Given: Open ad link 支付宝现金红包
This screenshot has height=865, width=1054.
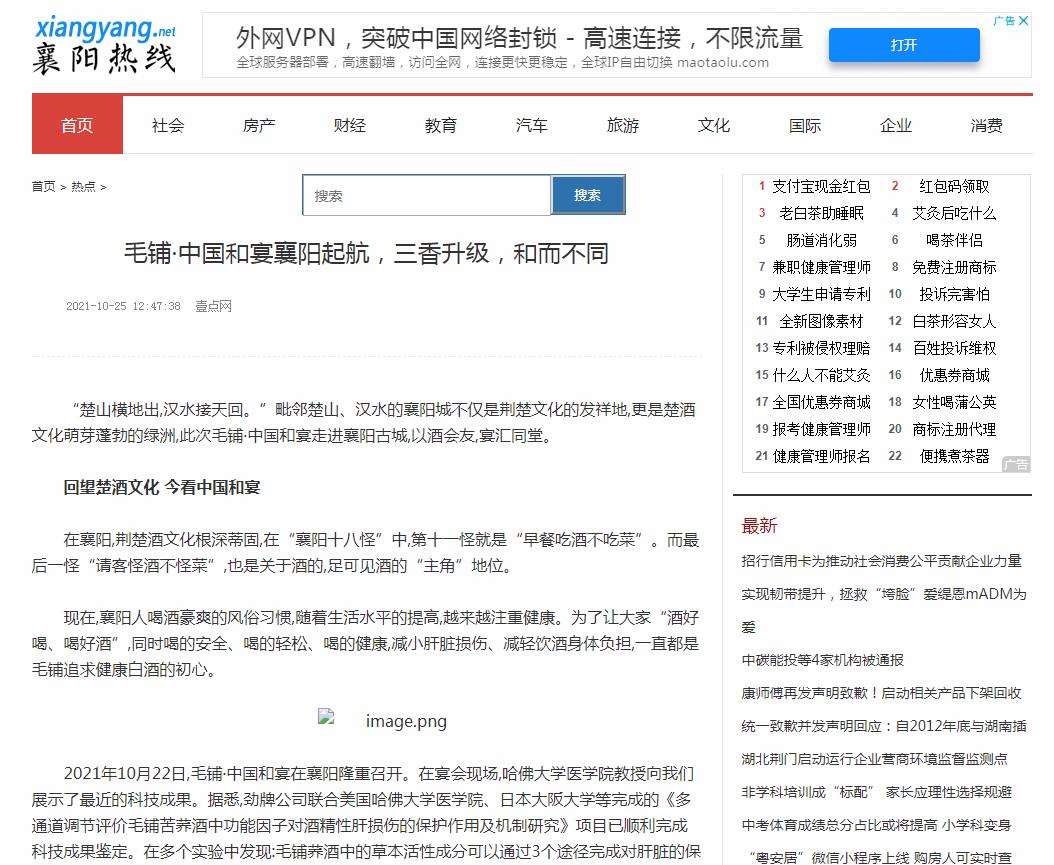Looking at the screenshot, I should 821,186.
